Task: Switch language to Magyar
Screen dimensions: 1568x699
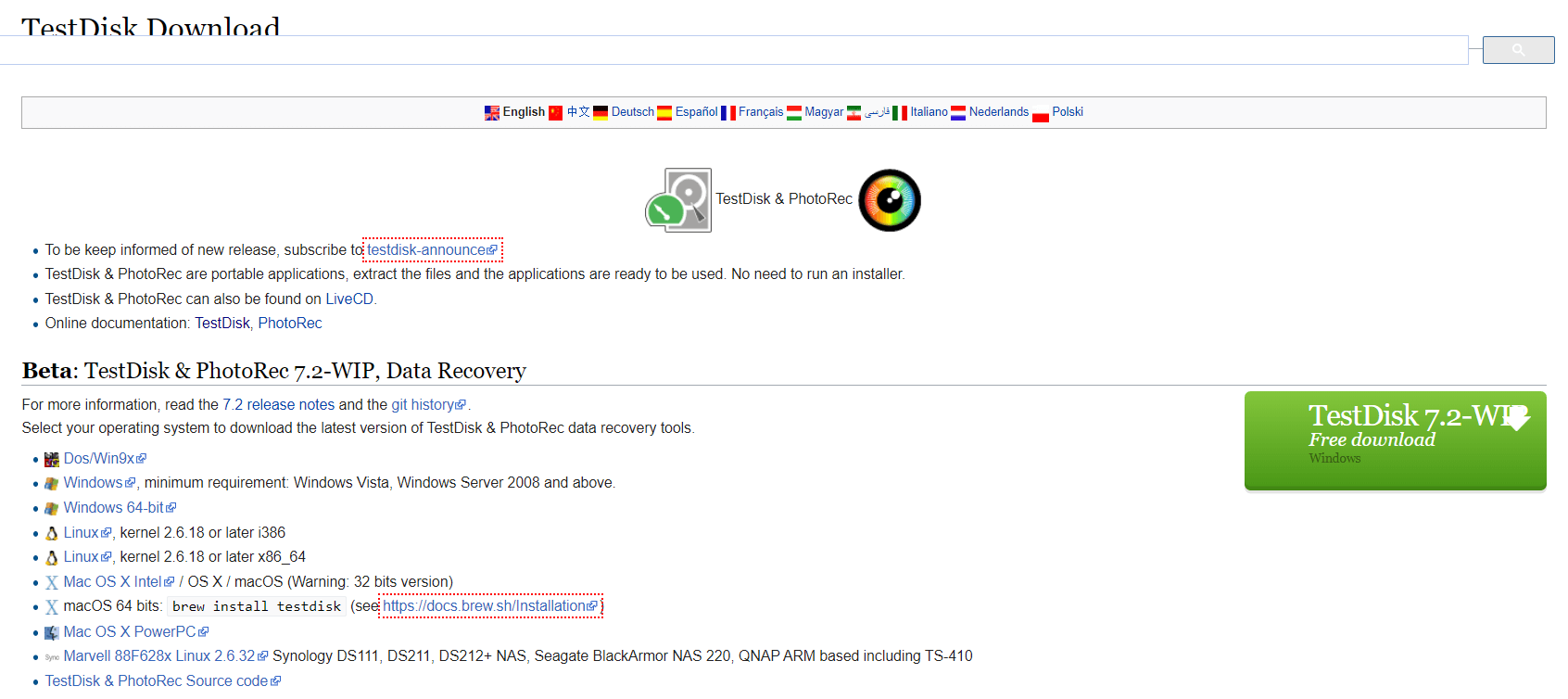Action: pos(824,112)
